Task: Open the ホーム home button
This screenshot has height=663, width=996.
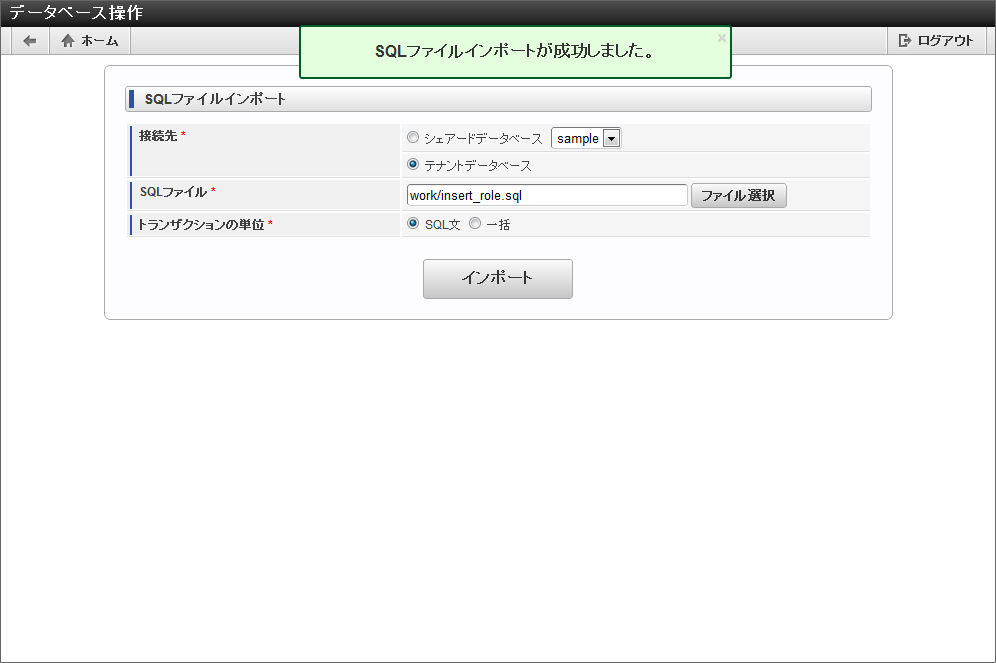Action: 90,41
